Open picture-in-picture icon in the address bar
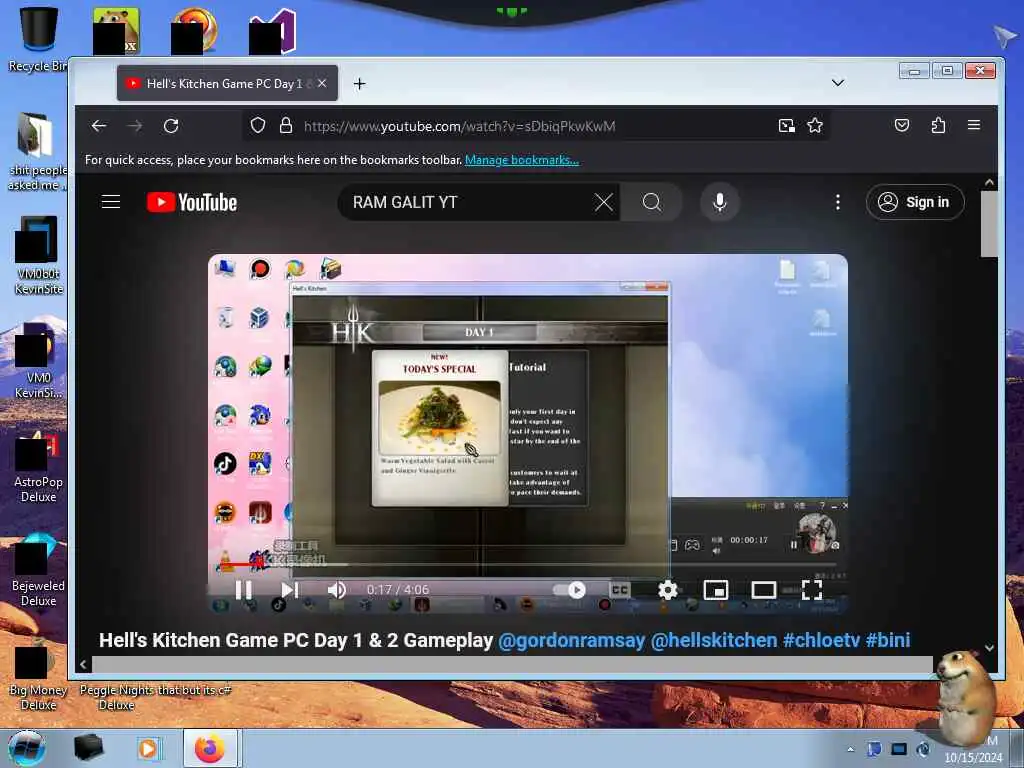 pos(786,125)
